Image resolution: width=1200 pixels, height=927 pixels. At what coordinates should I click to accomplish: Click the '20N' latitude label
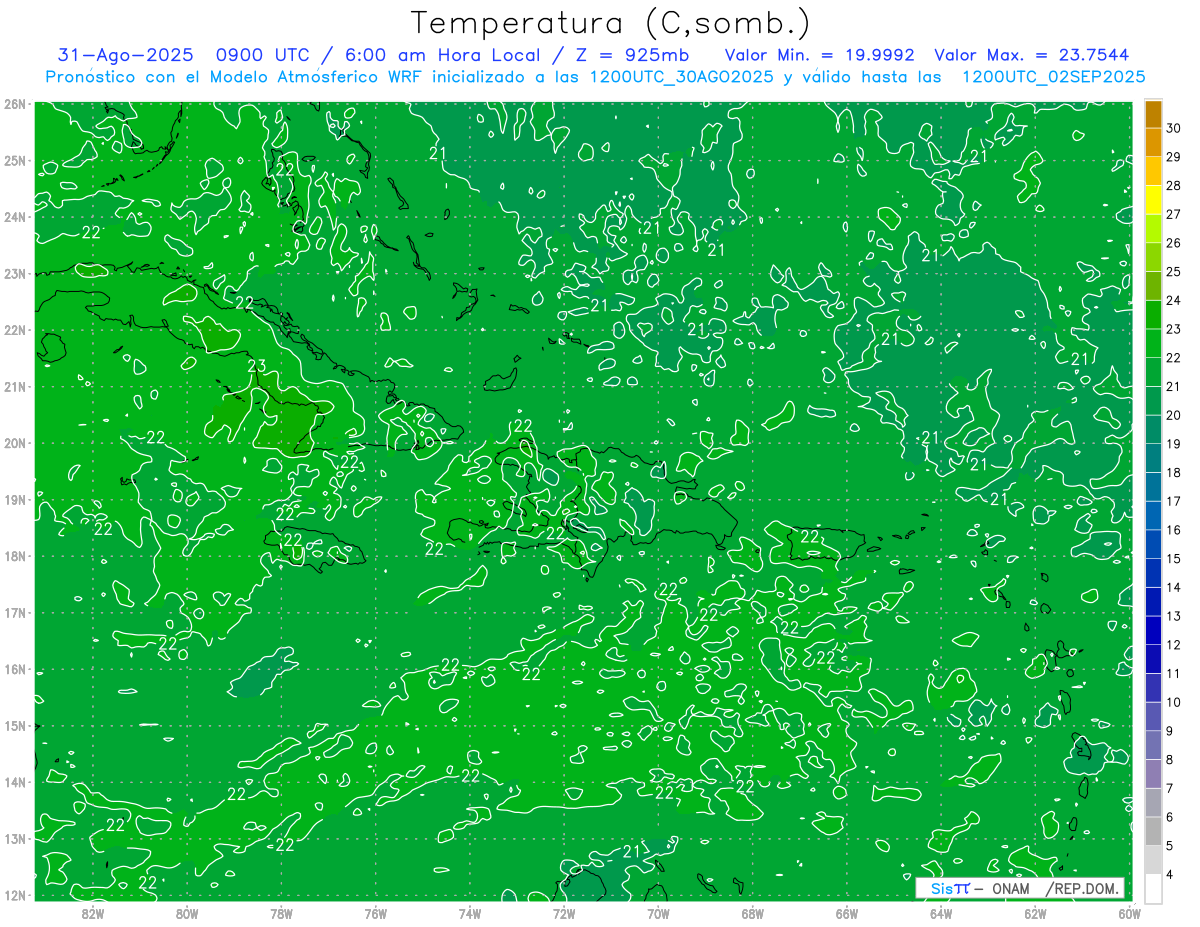point(15,443)
